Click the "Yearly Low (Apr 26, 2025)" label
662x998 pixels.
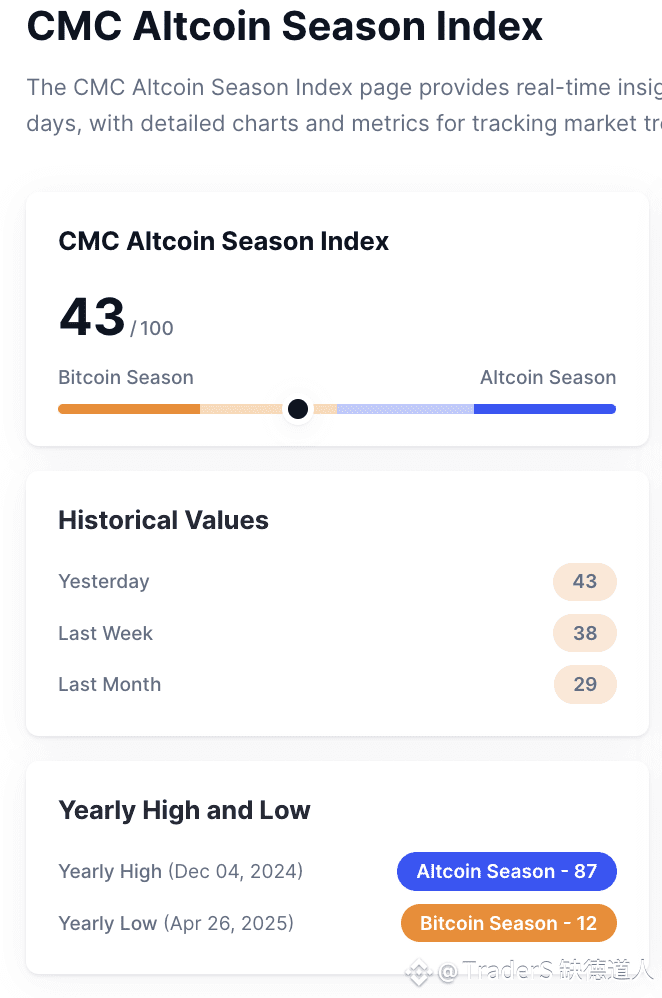point(176,923)
